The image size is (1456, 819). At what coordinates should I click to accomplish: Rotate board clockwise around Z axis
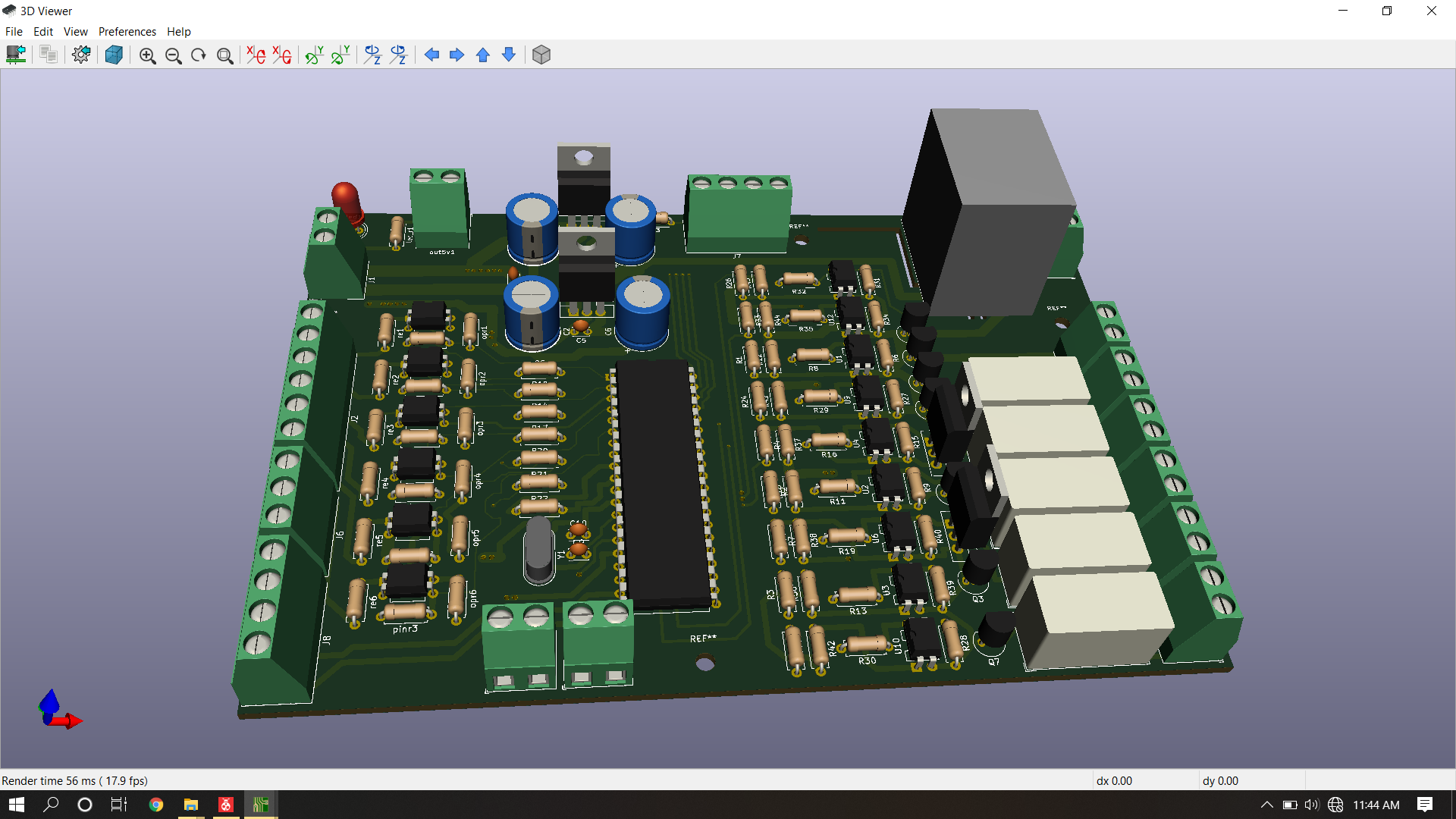(x=372, y=55)
